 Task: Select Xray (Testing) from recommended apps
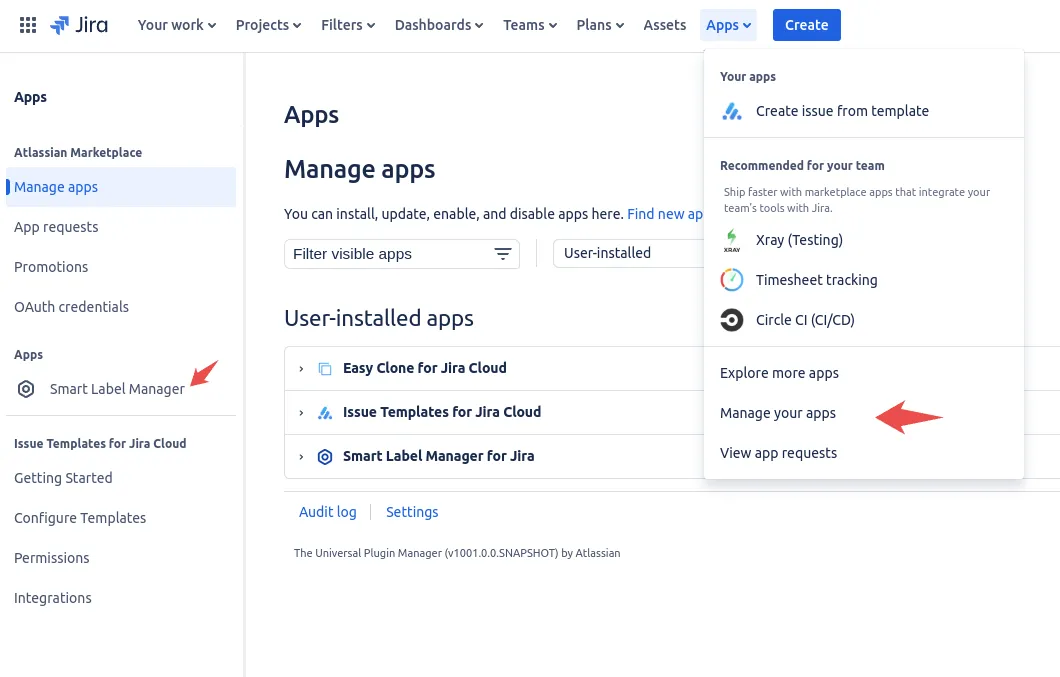pyautogui.click(x=863, y=240)
